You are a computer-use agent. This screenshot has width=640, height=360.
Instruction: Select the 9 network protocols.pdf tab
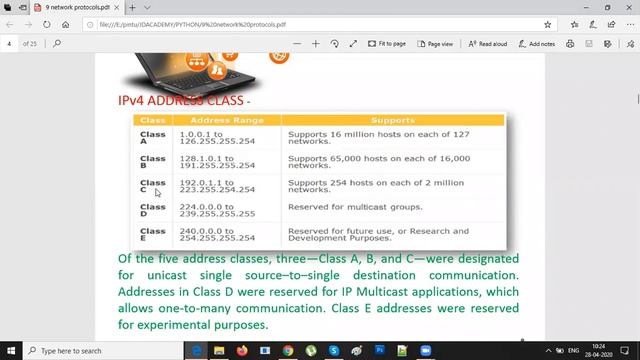click(x=76, y=7)
